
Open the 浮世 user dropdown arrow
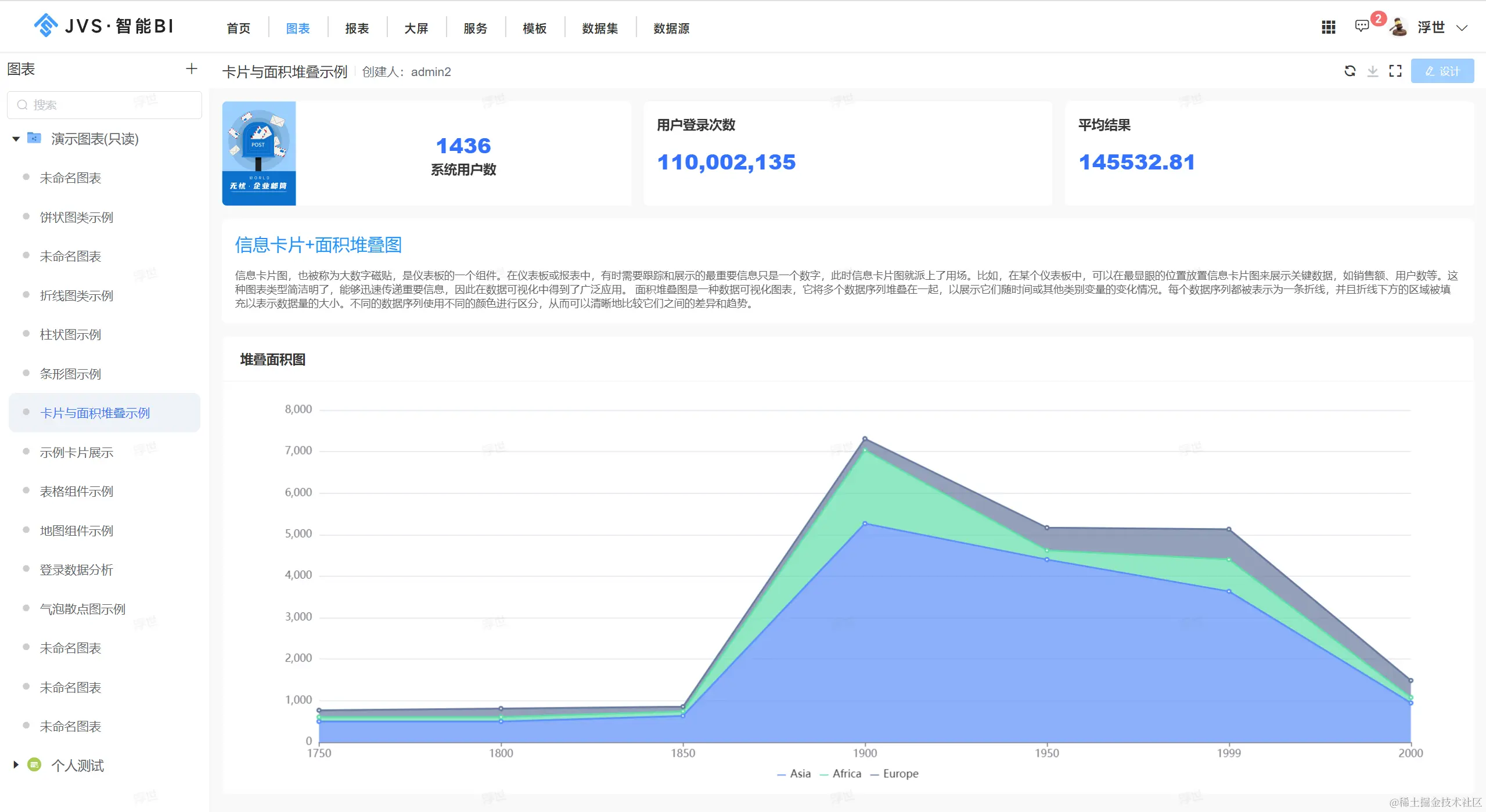tap(1462, 28)
